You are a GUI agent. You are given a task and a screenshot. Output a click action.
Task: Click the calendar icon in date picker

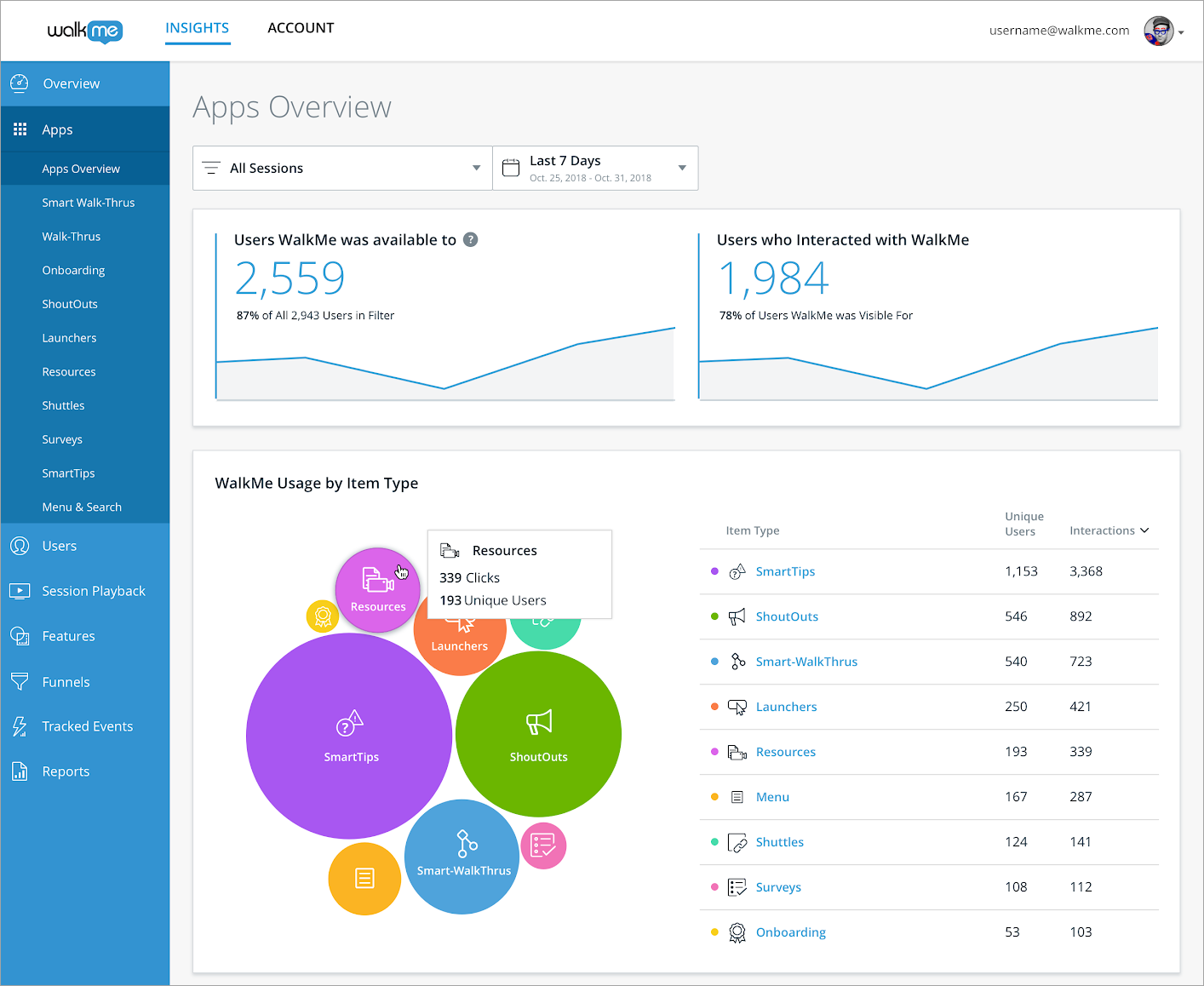click(x=511, y=168)
